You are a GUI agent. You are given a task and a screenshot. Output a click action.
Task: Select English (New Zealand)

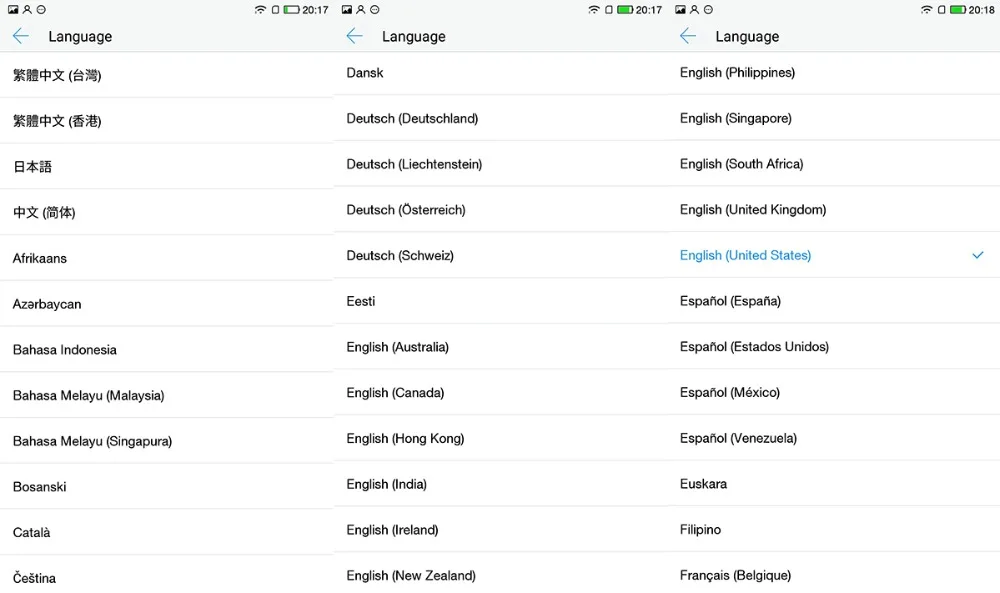pos(501,575)
